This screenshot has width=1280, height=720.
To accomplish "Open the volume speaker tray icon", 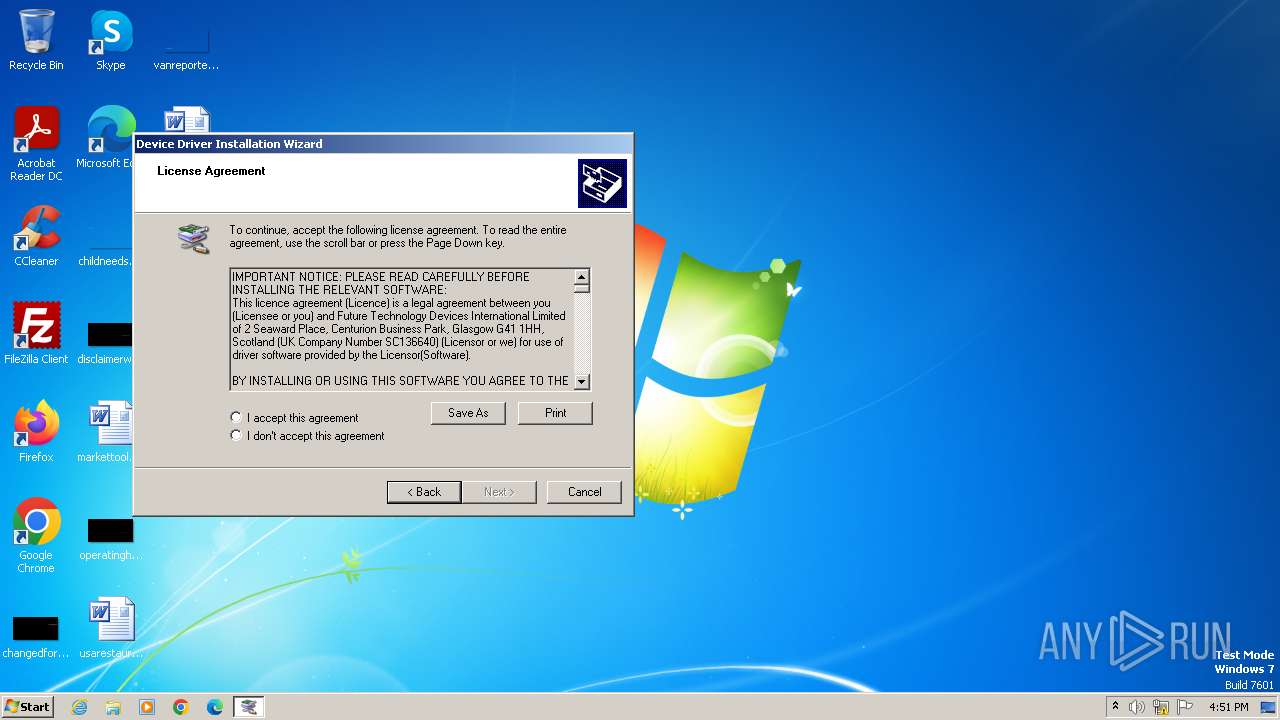I will [1137, 707].
